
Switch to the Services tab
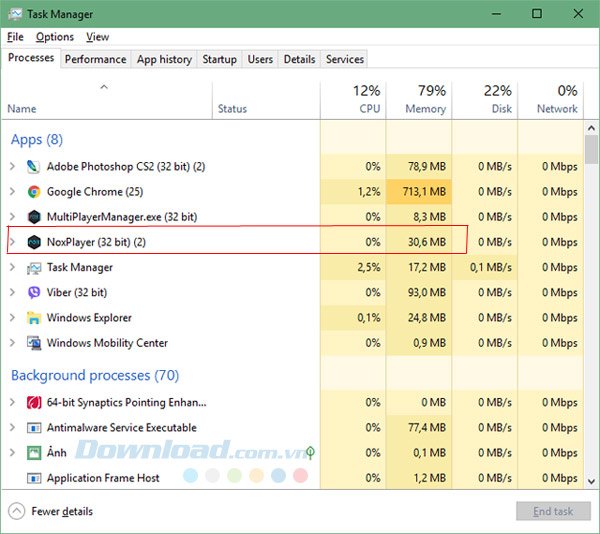coord(345,59)
